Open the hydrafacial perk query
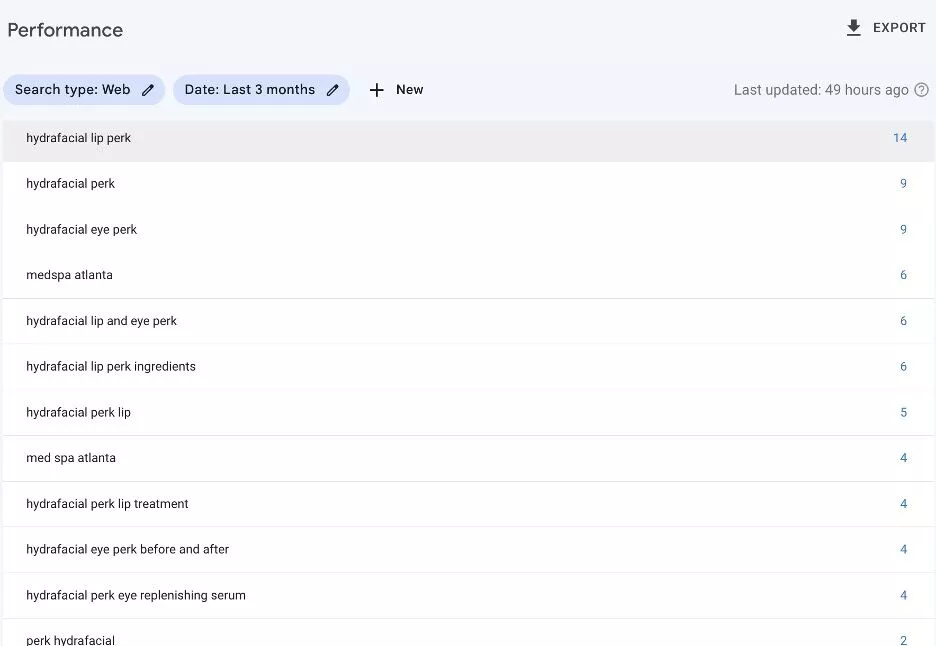This screenshot has height=646, width=936. pyautogui.click(x=71, y=184)
